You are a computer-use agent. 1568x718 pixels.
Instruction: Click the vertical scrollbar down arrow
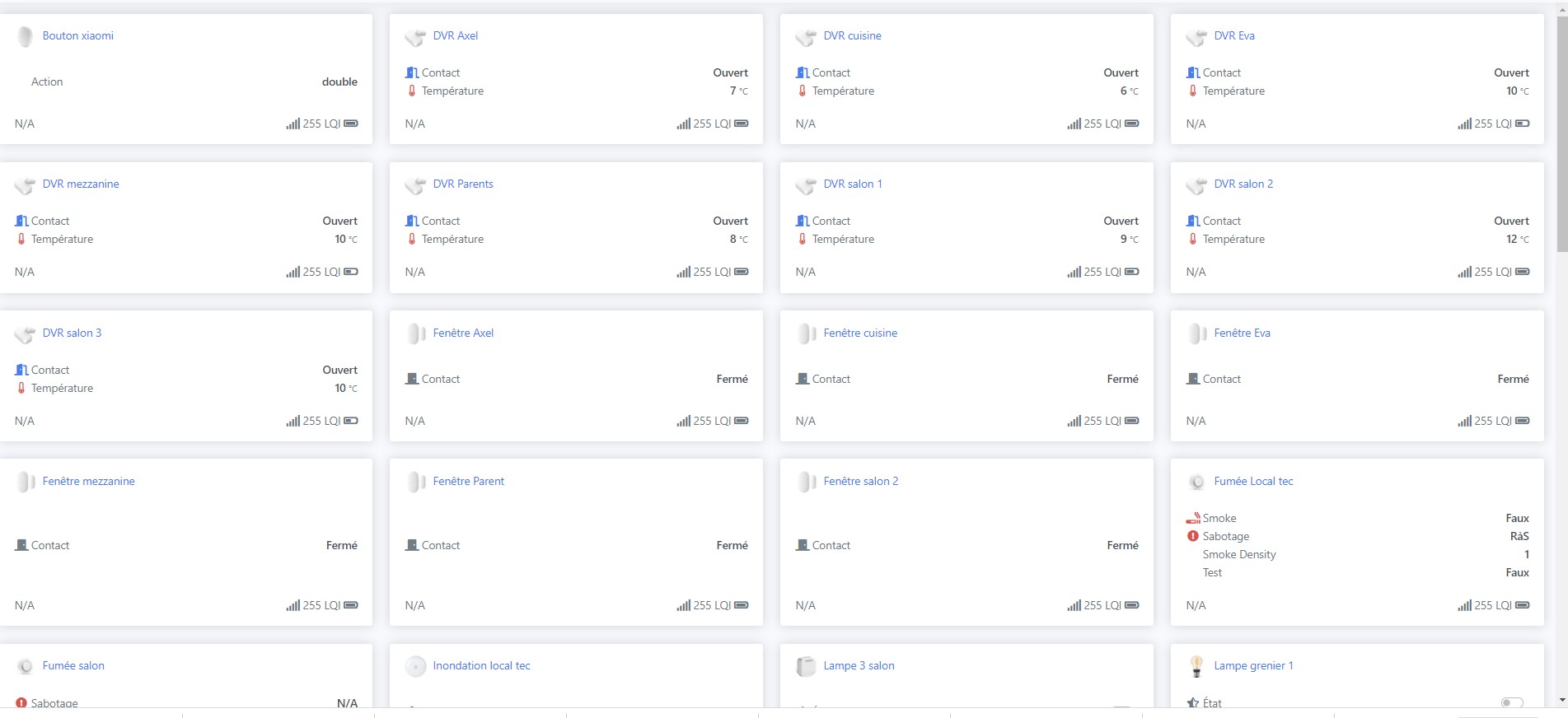coord(1562,701)
